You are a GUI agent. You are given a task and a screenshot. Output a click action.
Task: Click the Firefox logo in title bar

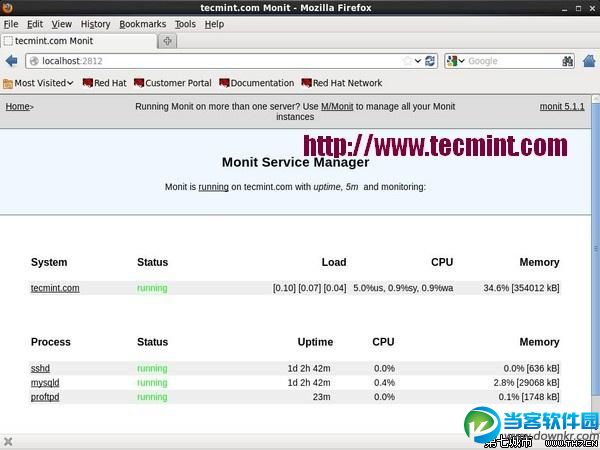[7, 7]
